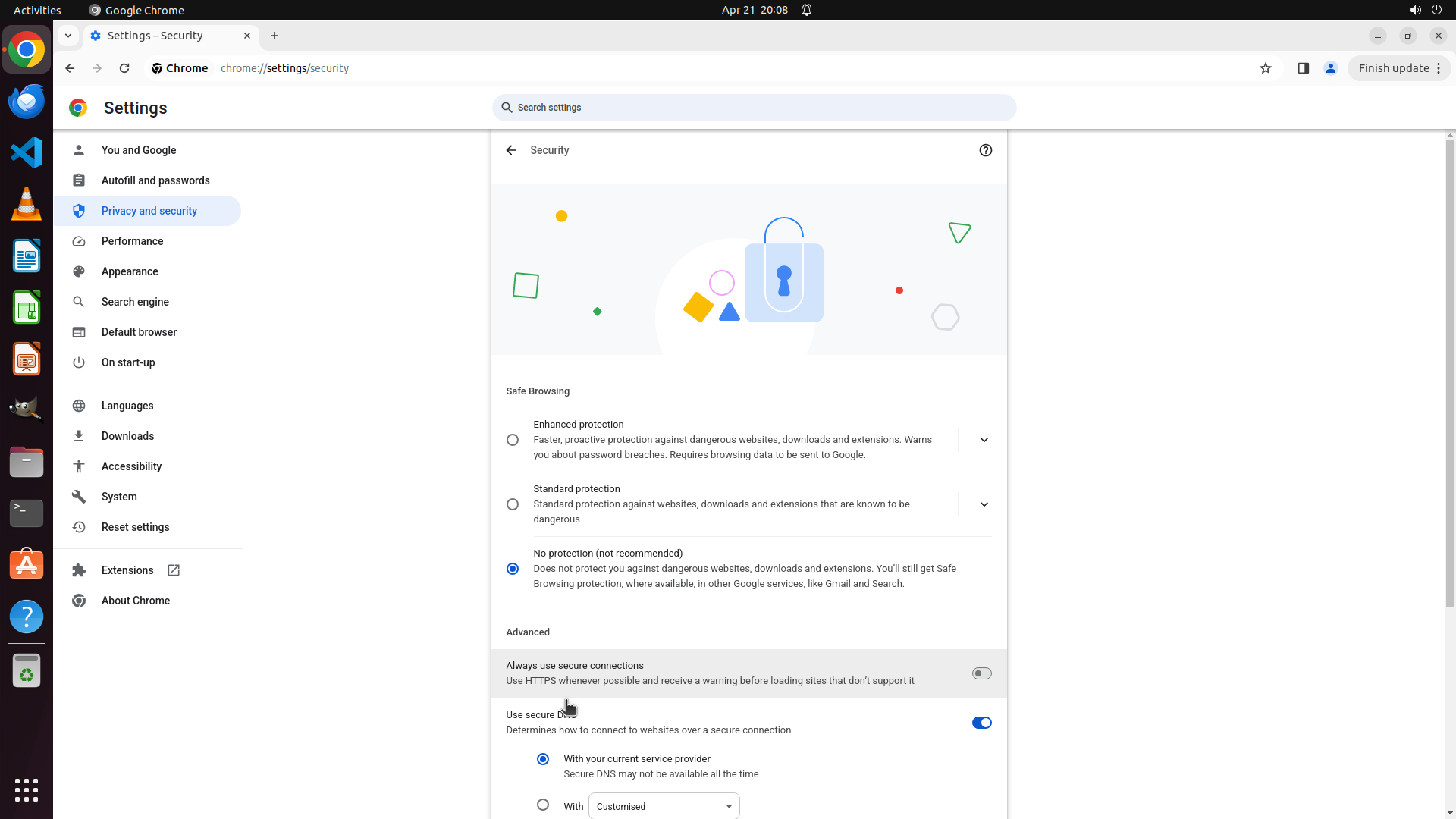Open a new tab with plus icon
1456x819 pixels.
coord(275,36)
